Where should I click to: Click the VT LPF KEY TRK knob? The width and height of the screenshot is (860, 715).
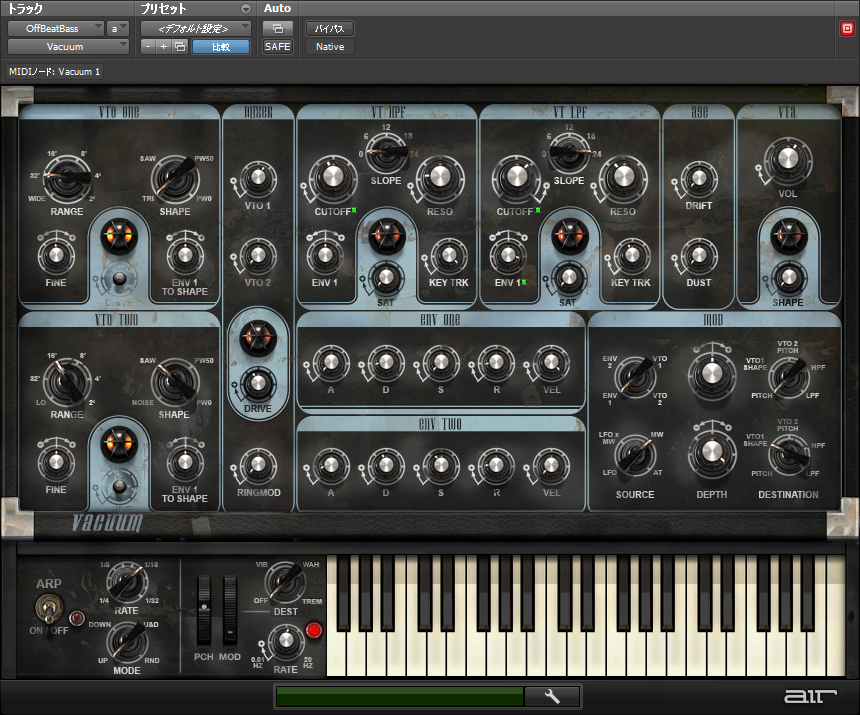[x=631, y=255]
